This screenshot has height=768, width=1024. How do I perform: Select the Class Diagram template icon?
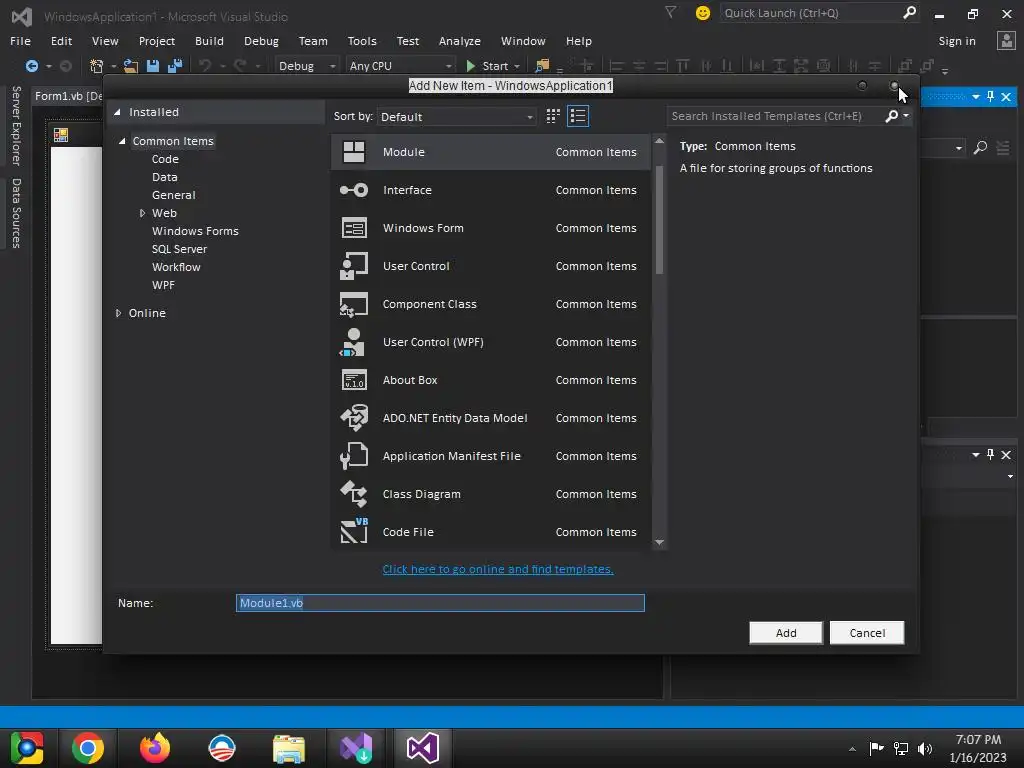coord(354,494)
